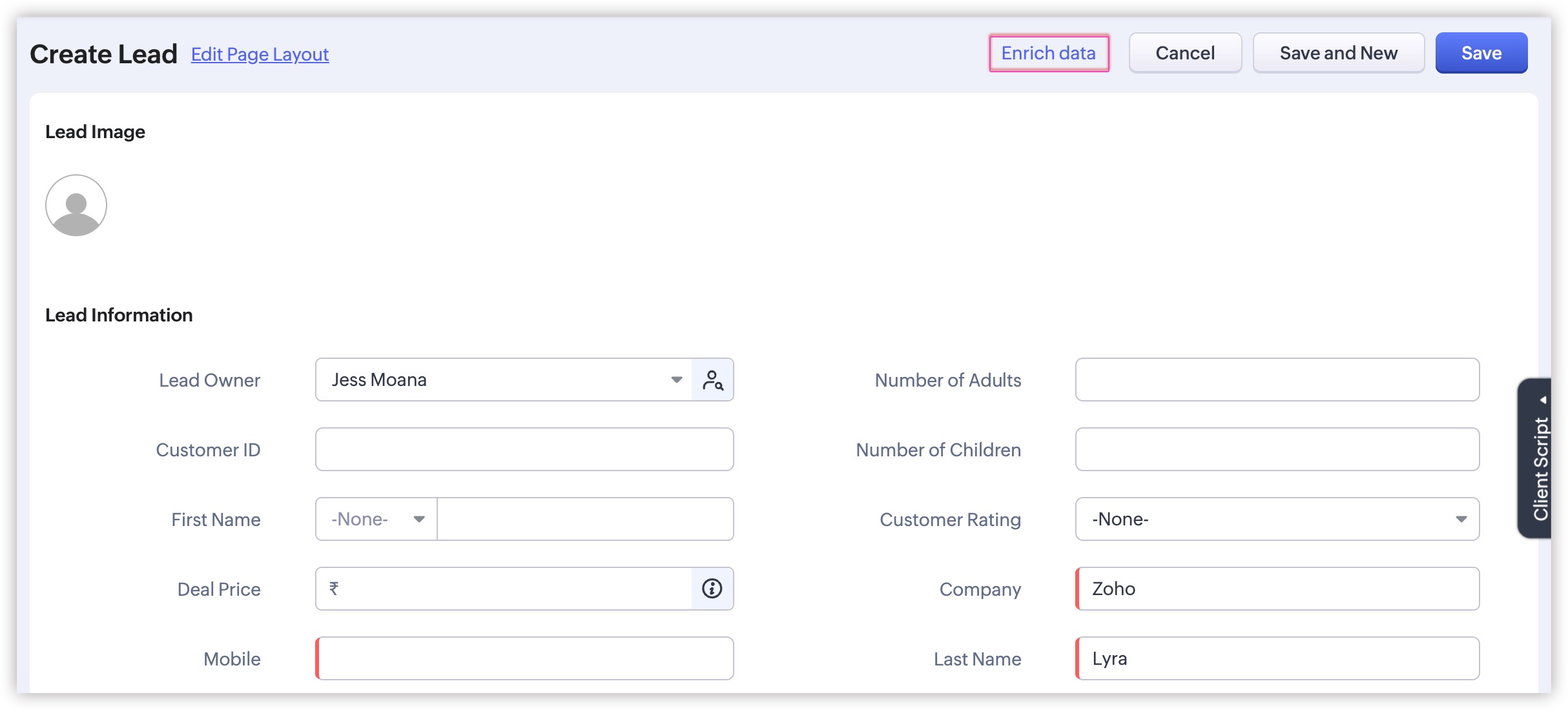Click the Number of Children field
Screen dimensions: 1568x710
[x=1277, y=450]
